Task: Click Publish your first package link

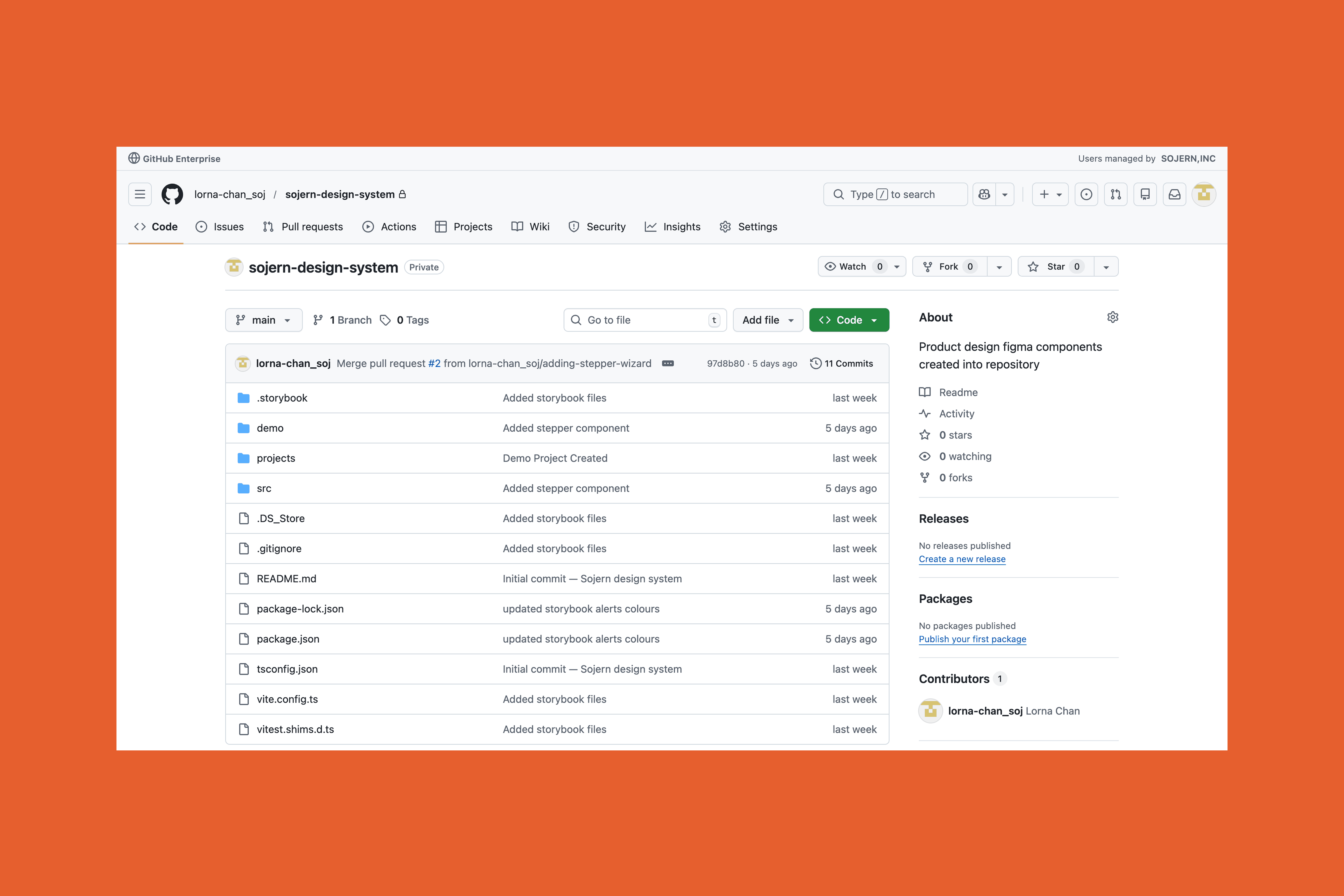Action: [972, 639]
